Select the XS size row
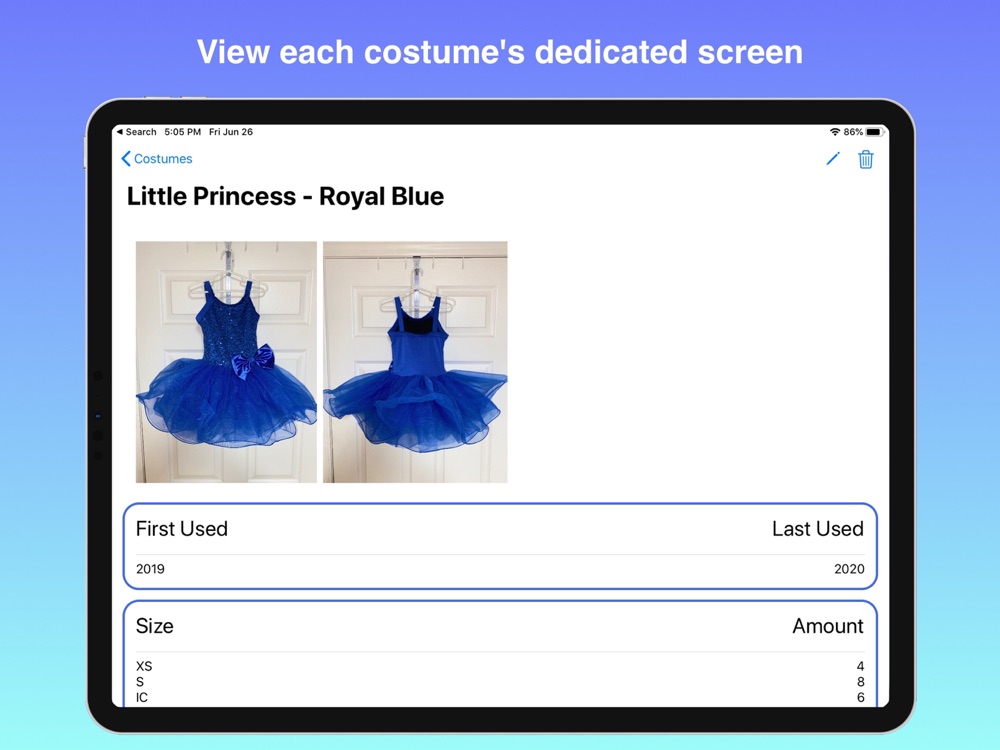The height and width of the screenshot is (750, 1000). (144, 666)
